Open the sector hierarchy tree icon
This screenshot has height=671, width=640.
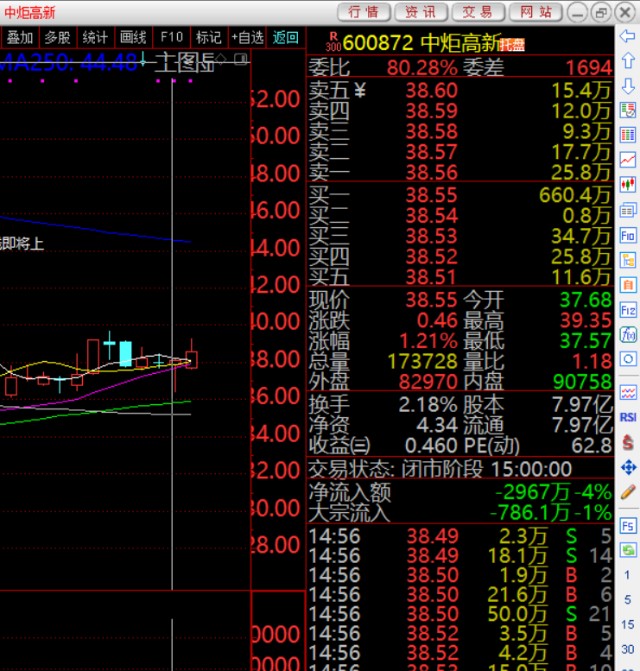point(628,260)
